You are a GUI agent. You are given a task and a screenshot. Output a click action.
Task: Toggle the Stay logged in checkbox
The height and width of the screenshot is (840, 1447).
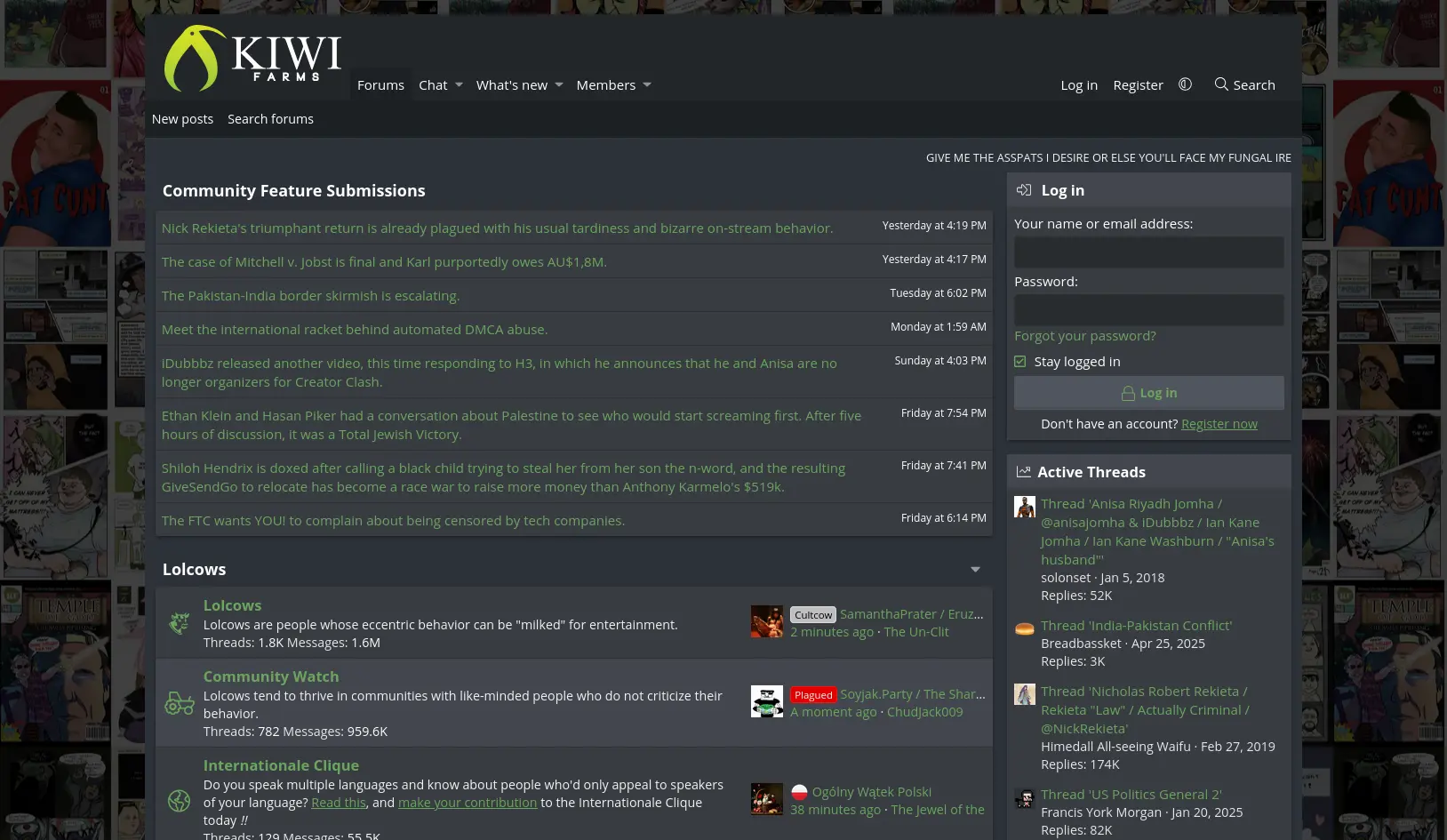pos(1020,362)
